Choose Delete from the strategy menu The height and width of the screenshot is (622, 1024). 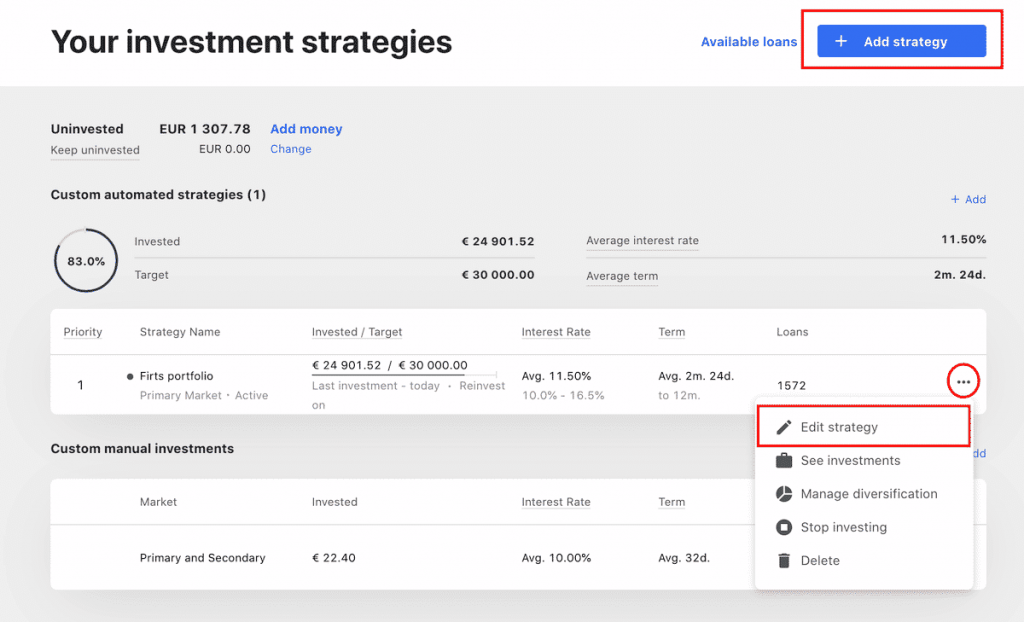[863, 561]
